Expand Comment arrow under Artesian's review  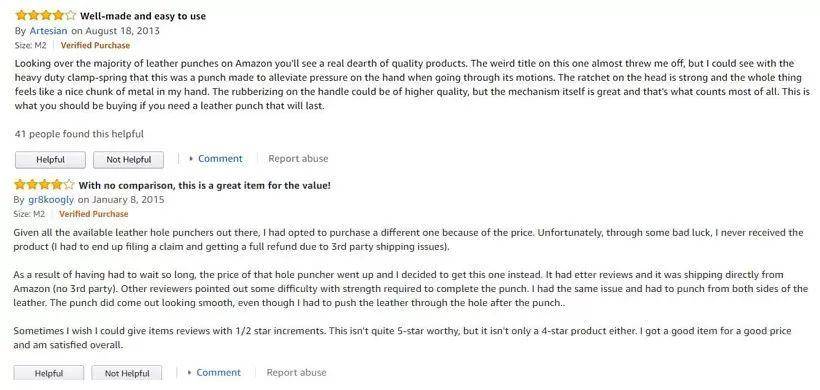click(x=191, y=159)
